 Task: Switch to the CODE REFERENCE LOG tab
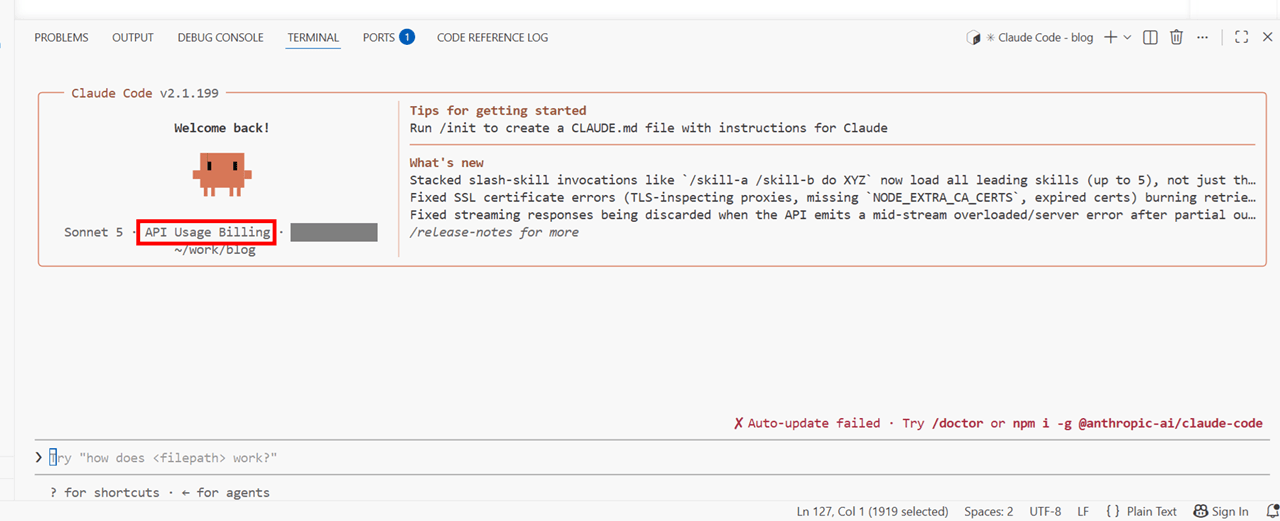pos(492,37)
